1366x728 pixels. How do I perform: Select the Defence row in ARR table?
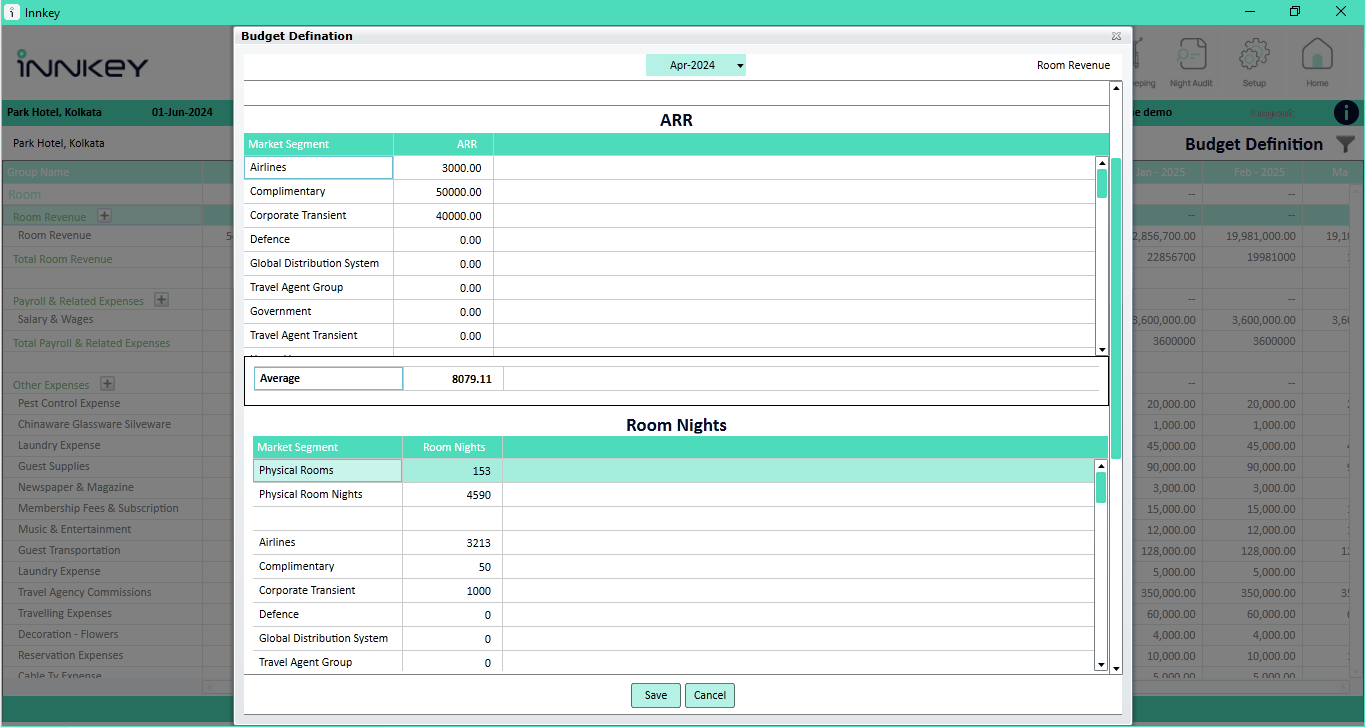(669, 240)
